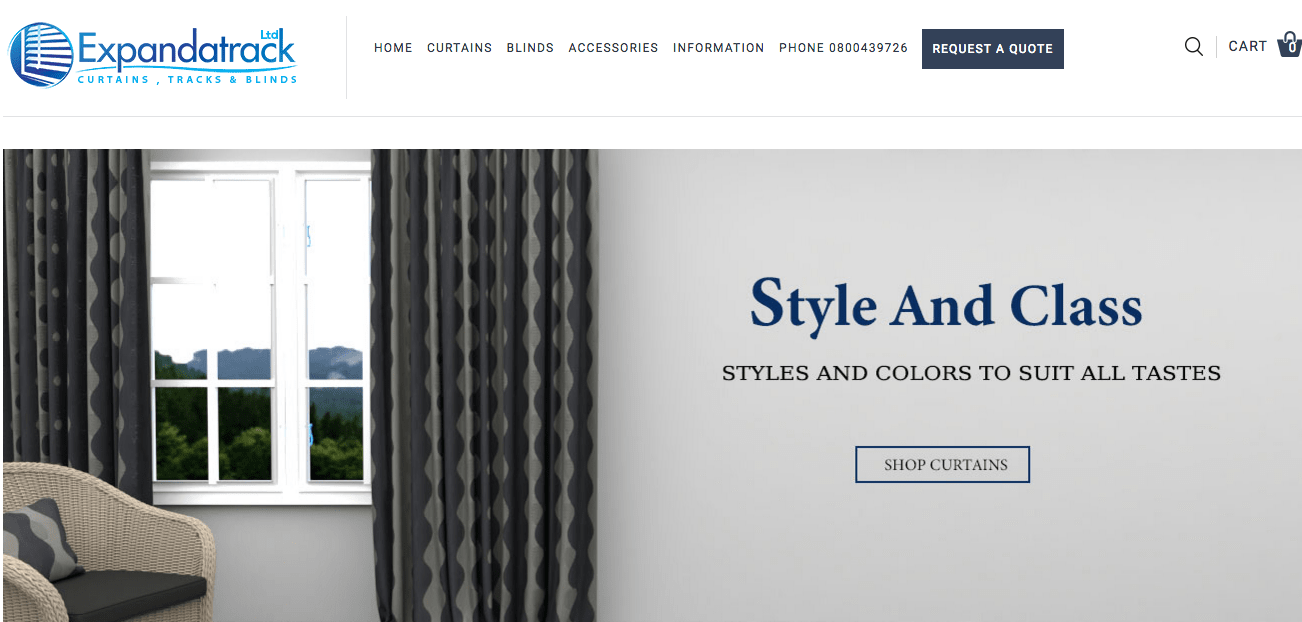Click the right-hand dark patterned curtain
The height and width of the screenshot is (622, 1302).
point(484,385)
